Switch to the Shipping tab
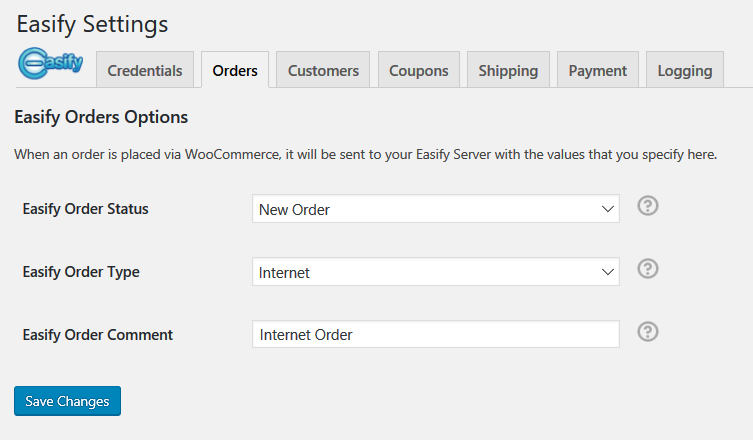This screenshot has width=753, height=440. (x=508, y=70)
